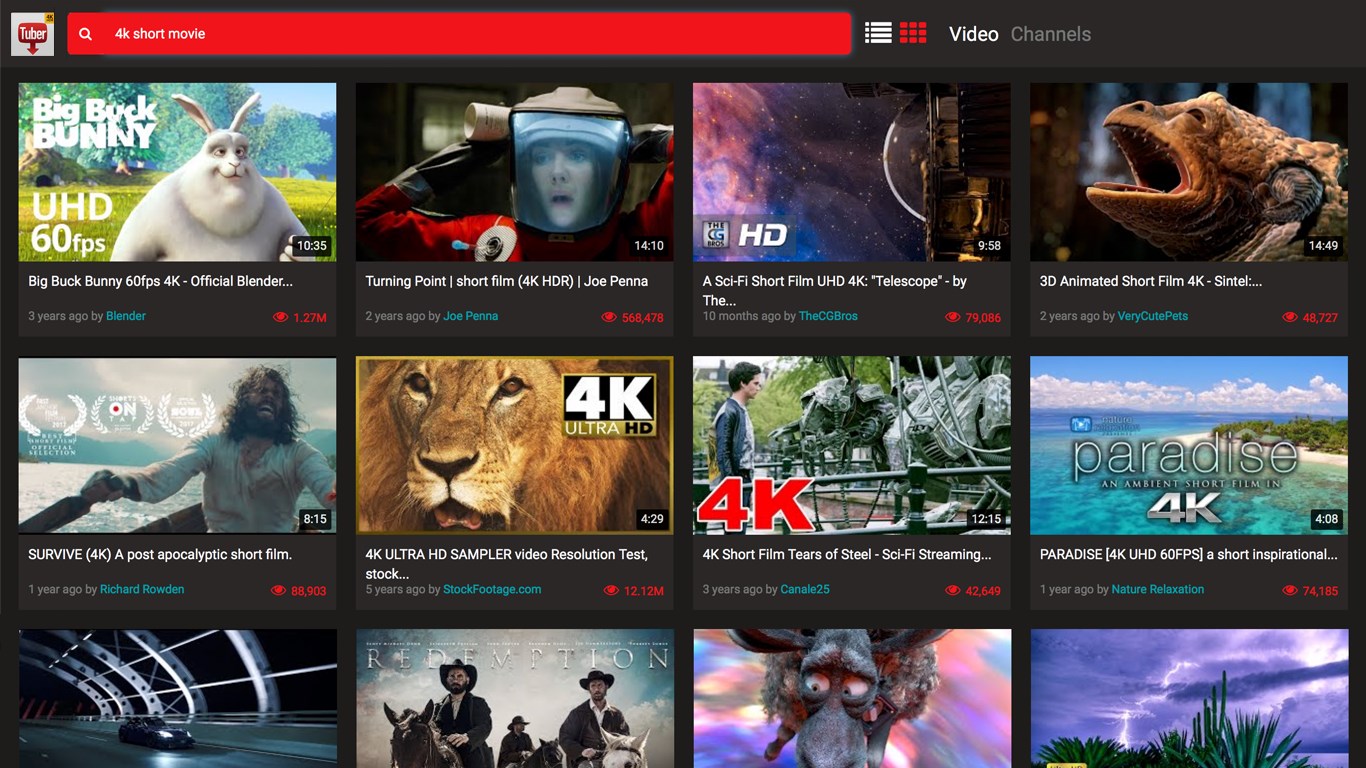Viewport: 1366px width, 768px height.
Task: Click the eye icon beside 74,185 views
Action: (x=1290, y=591)
